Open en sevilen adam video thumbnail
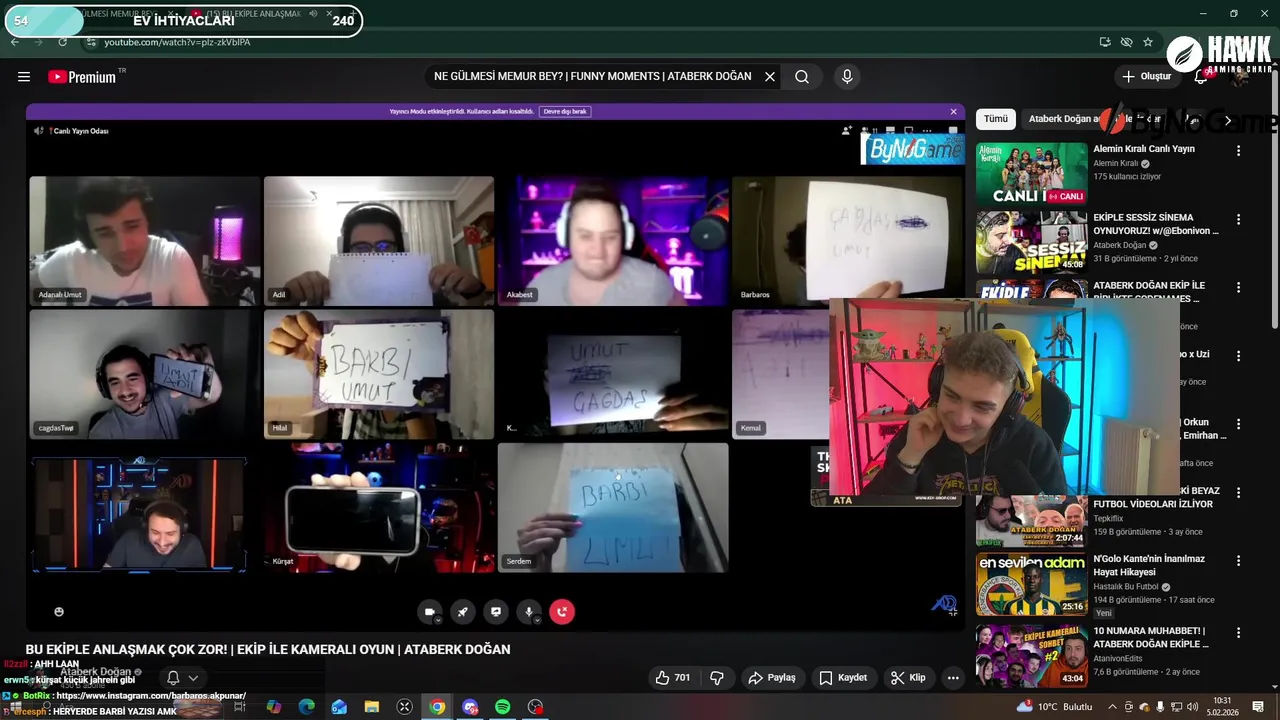The image size is (1280, 720). (x=1031, y=584)
